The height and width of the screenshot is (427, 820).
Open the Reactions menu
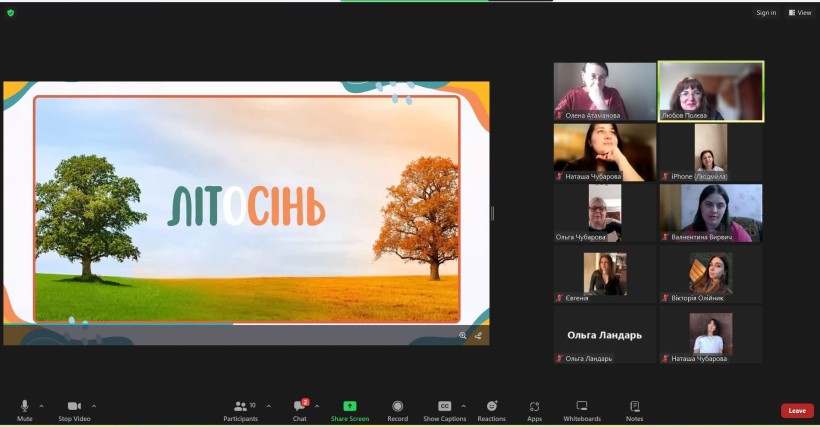(491, 408)
